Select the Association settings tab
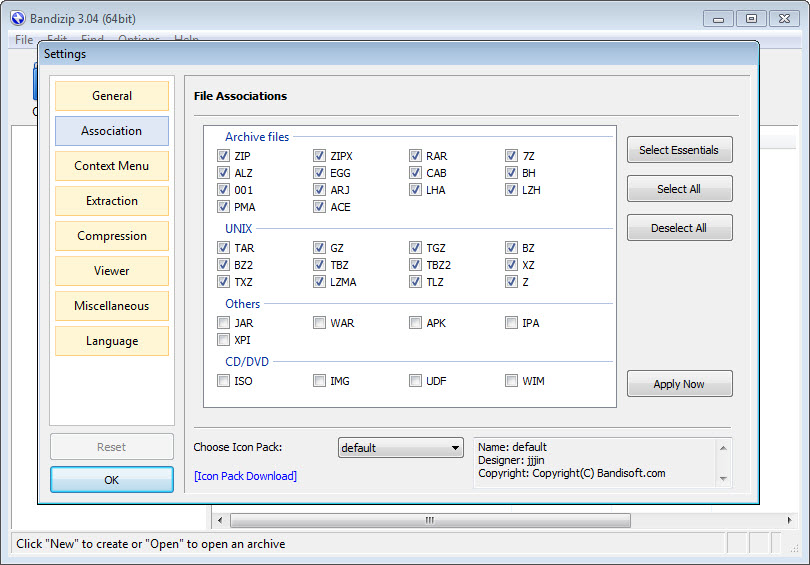The width and height of the screenshot is (810, 565). pos(112,131)
